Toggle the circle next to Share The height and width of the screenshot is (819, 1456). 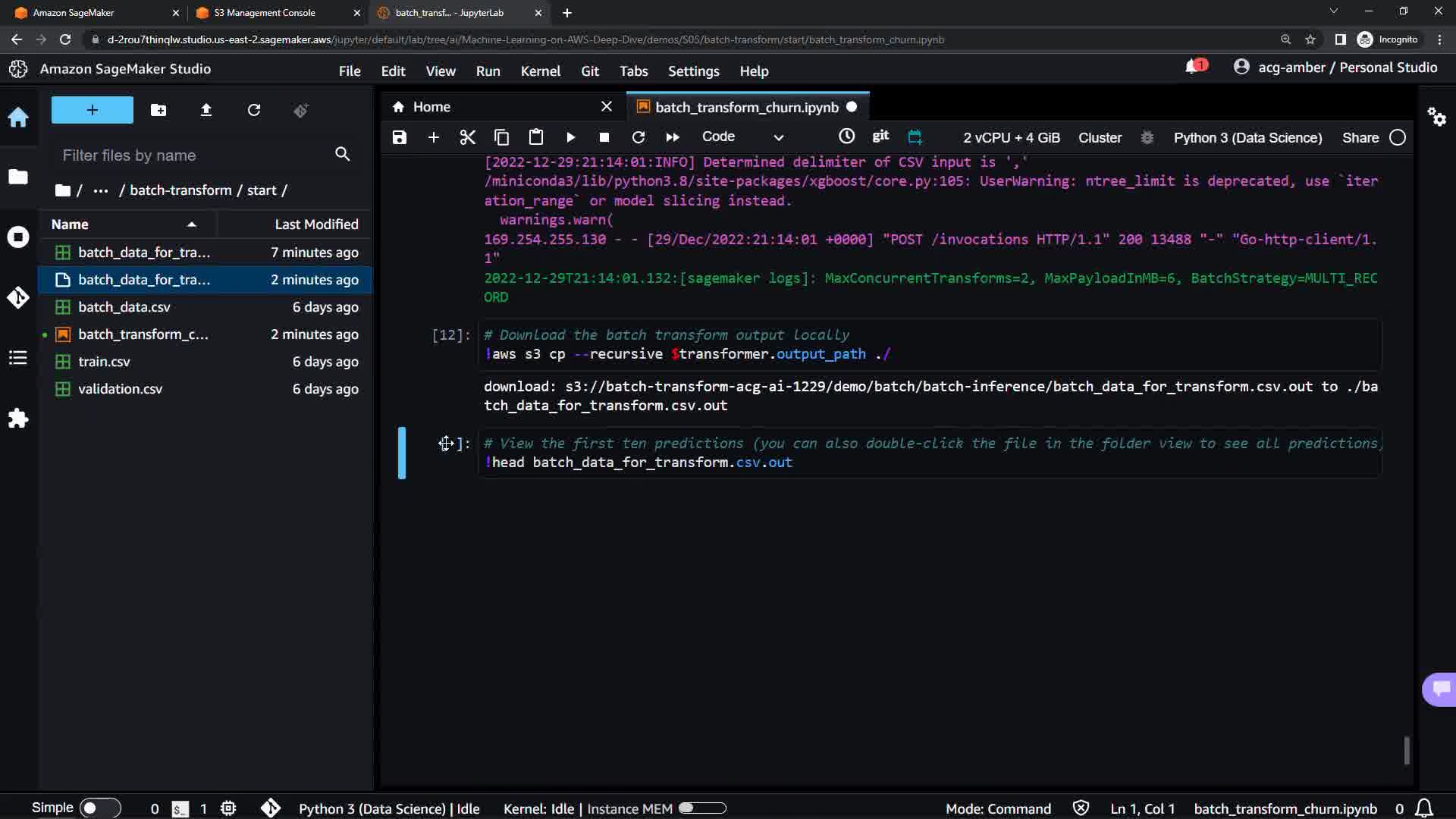[1398, 138]
